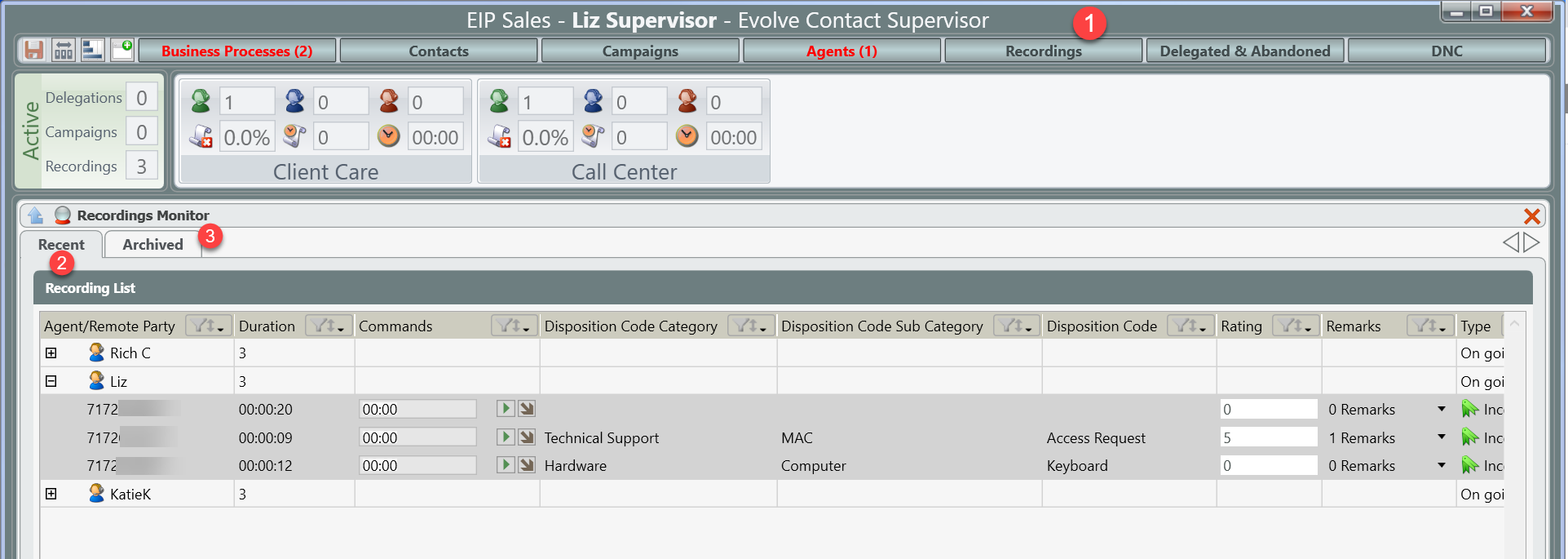Expand the Rich C agent row

(x=51, y=353)
